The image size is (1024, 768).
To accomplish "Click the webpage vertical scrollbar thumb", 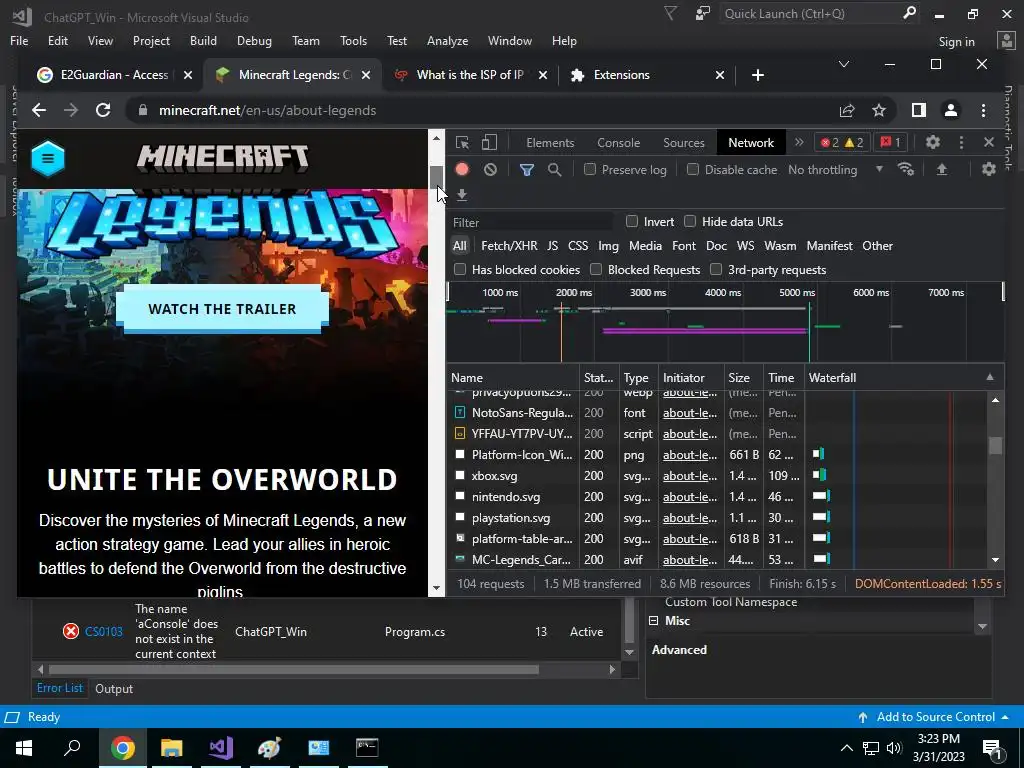I will click(x=436, y=178).
